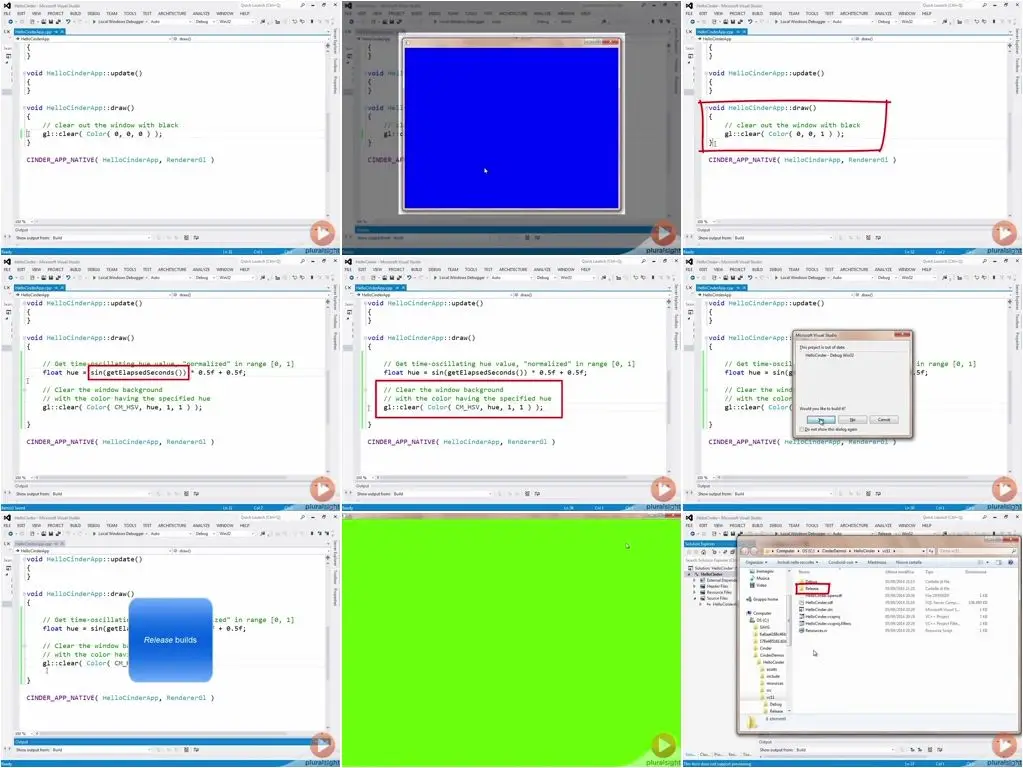Click Find in Files icon in the Color(0, 0, 1) frame
The height and width of the screenshot is (768, 1023).
pyautogui.click(x=945, y=22)
